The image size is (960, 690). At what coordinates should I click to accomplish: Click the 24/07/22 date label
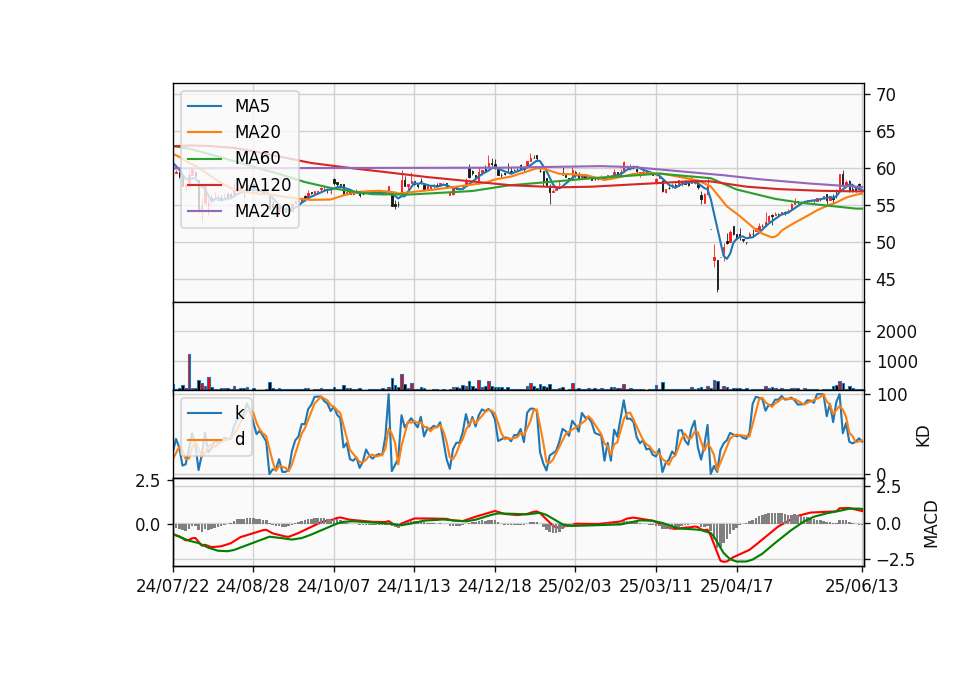click(x=173, y=586)
